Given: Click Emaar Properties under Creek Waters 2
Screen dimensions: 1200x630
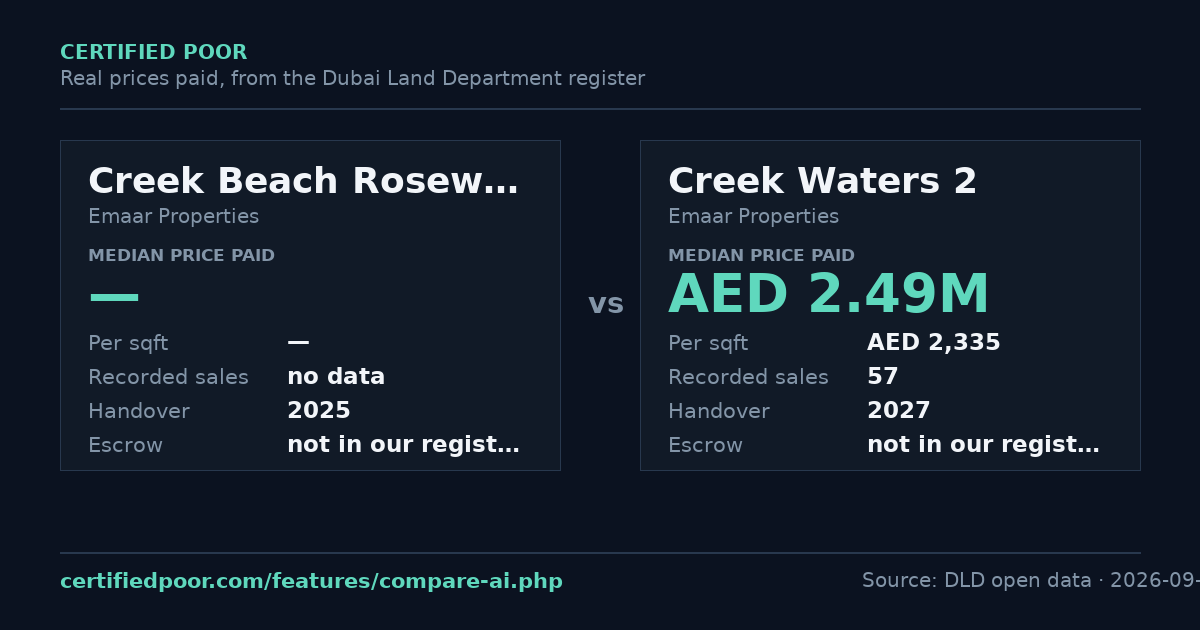Looking at the screenshot, I should click(x=753, y=217).
